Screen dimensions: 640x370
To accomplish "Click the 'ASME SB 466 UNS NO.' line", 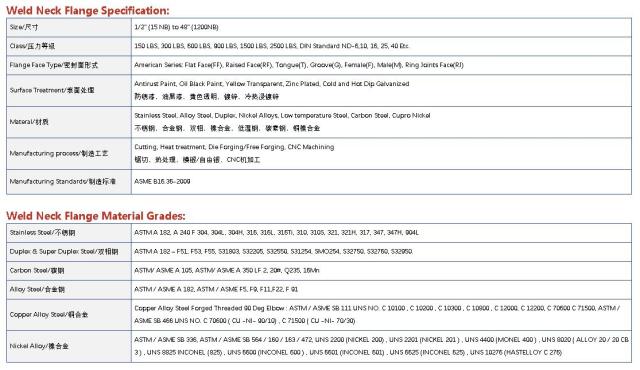I will click(244, 321).
